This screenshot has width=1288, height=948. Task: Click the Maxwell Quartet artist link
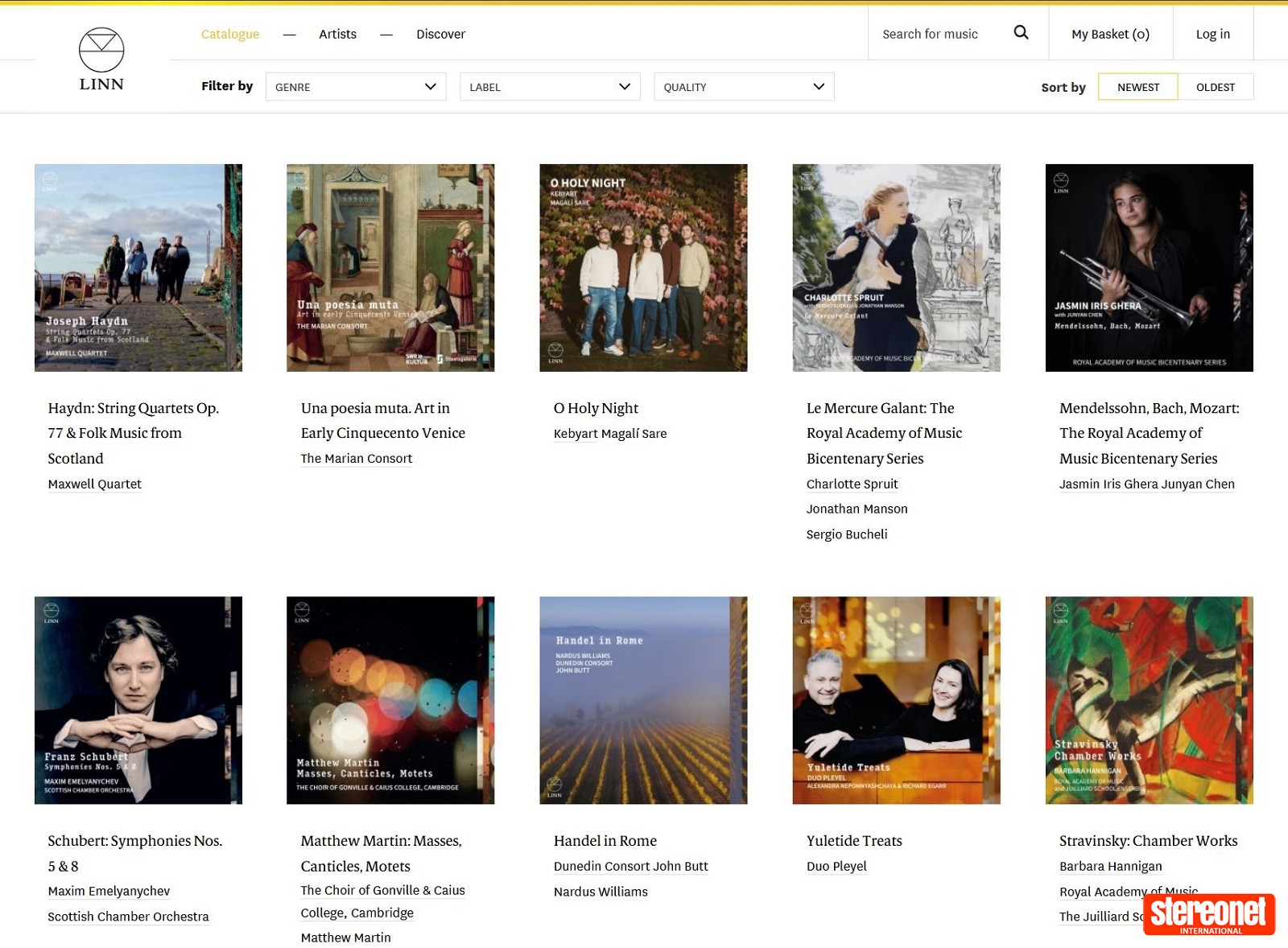[x=94, y=484]
